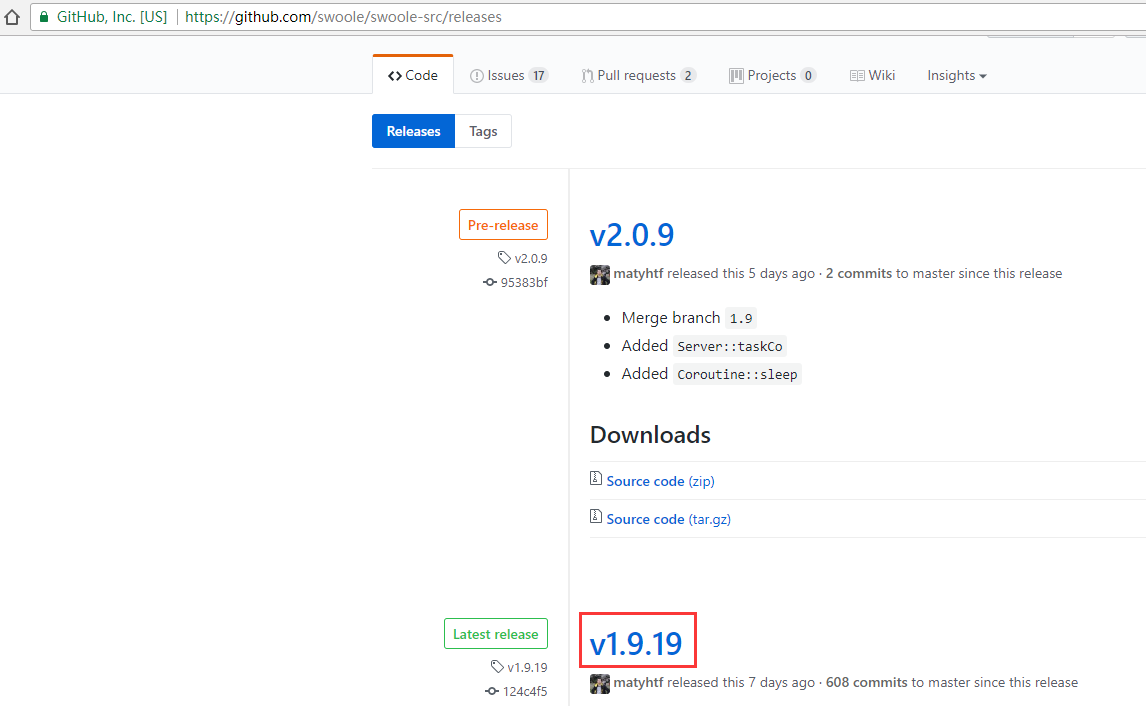Select the Releases button
This screenshot has height=706, width=1146.
[x=414, y=131]
